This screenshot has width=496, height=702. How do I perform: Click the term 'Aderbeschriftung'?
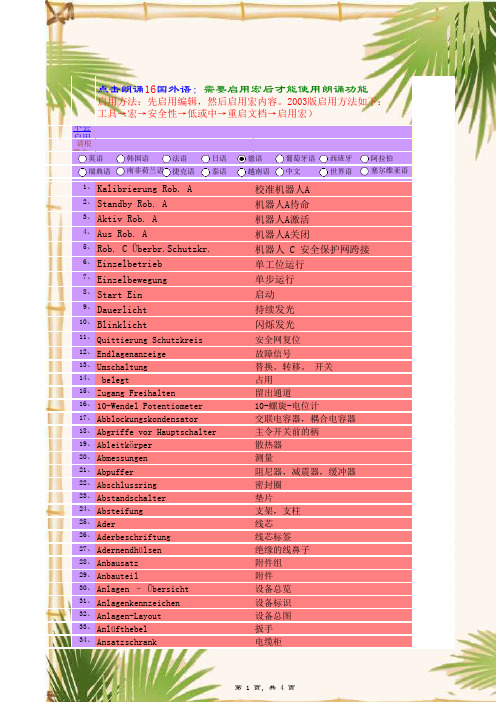(x=133, y=537)
